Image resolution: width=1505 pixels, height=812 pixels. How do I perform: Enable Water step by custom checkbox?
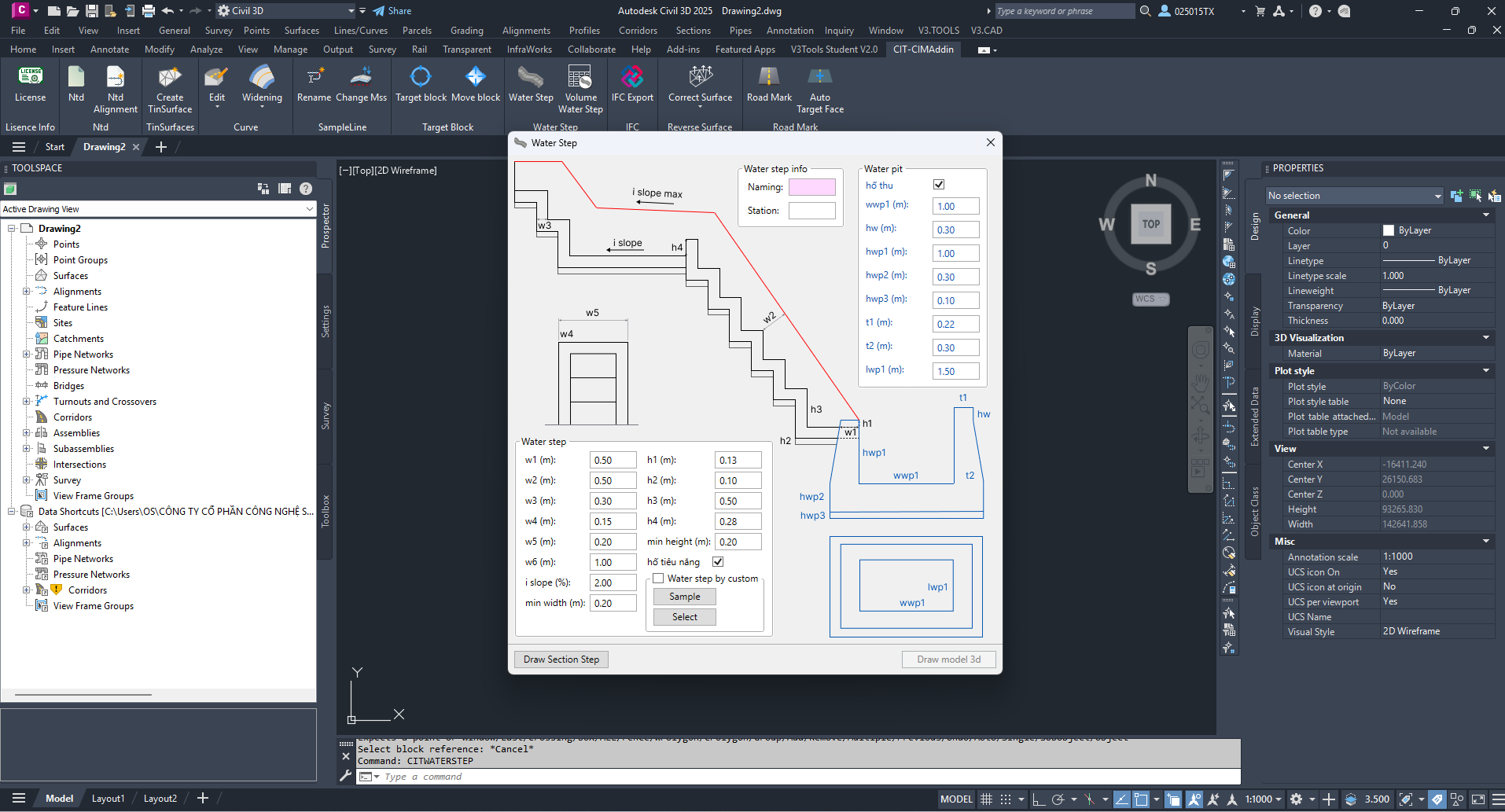point(658,579)
